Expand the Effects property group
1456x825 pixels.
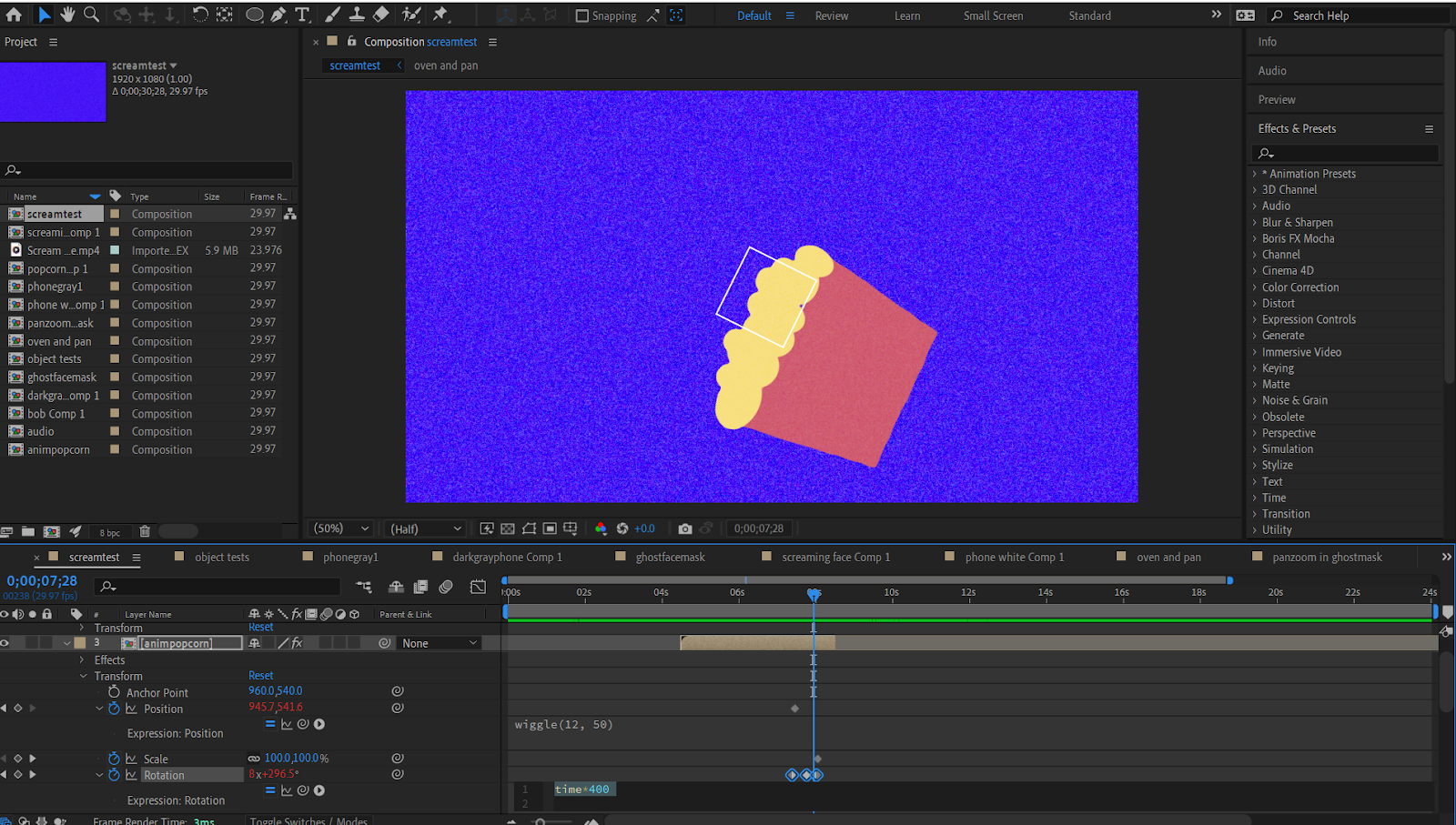[x=82, y=659]
